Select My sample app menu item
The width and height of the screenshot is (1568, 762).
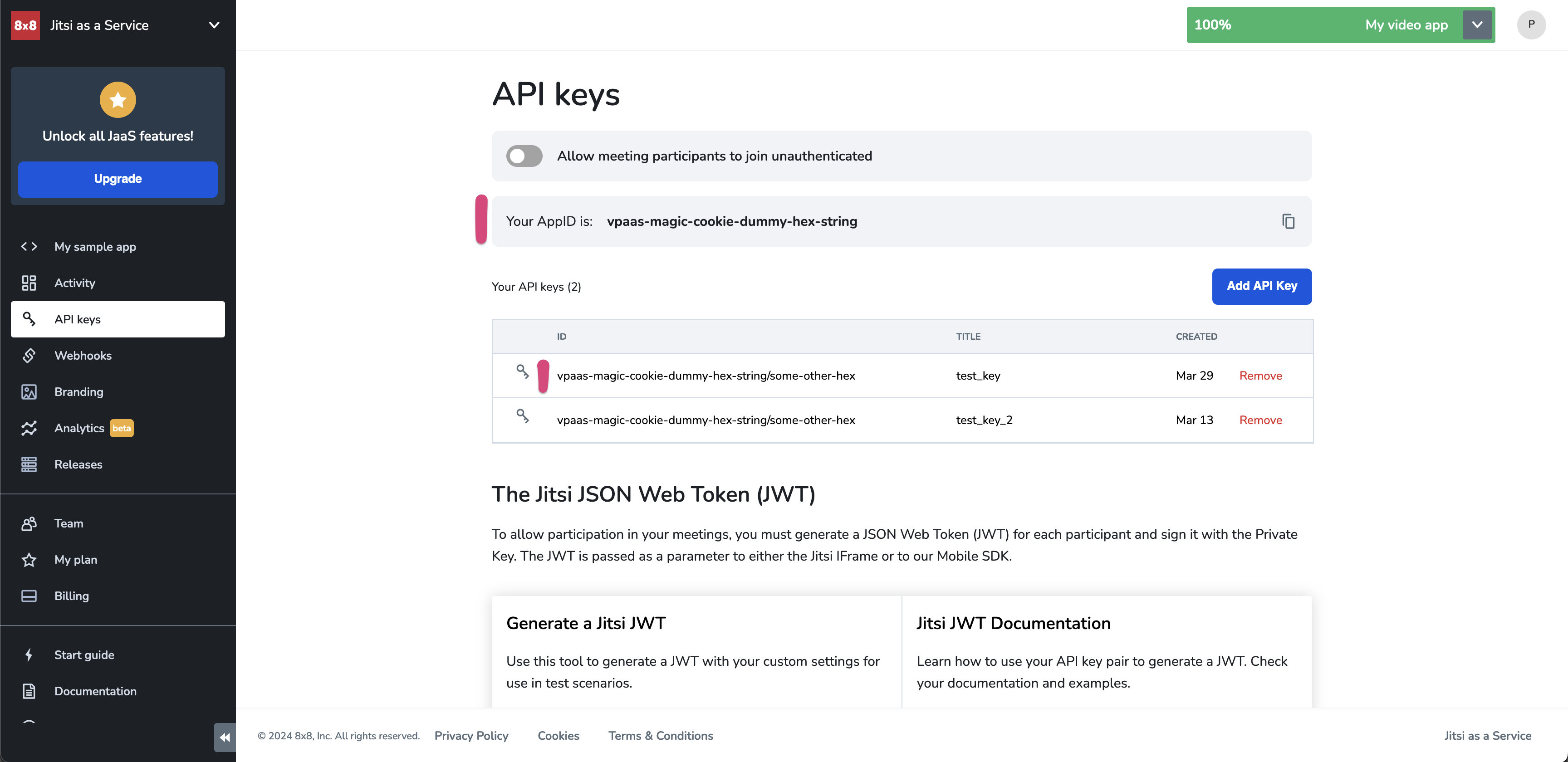tap(118, 246)
